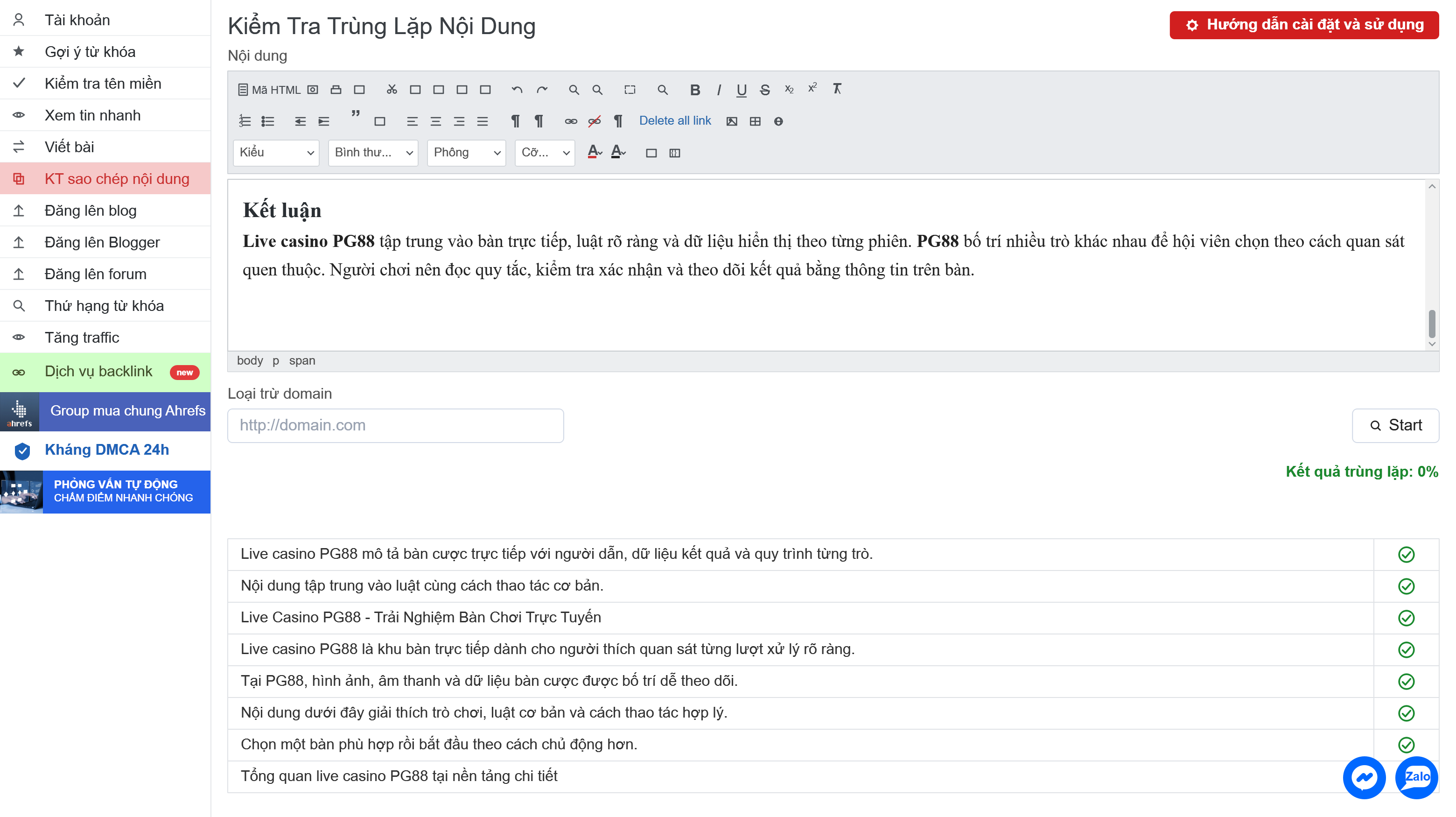Toggle strikethrough formatting
Viewport: 1456px width, 817px height.
coord(765,89)
